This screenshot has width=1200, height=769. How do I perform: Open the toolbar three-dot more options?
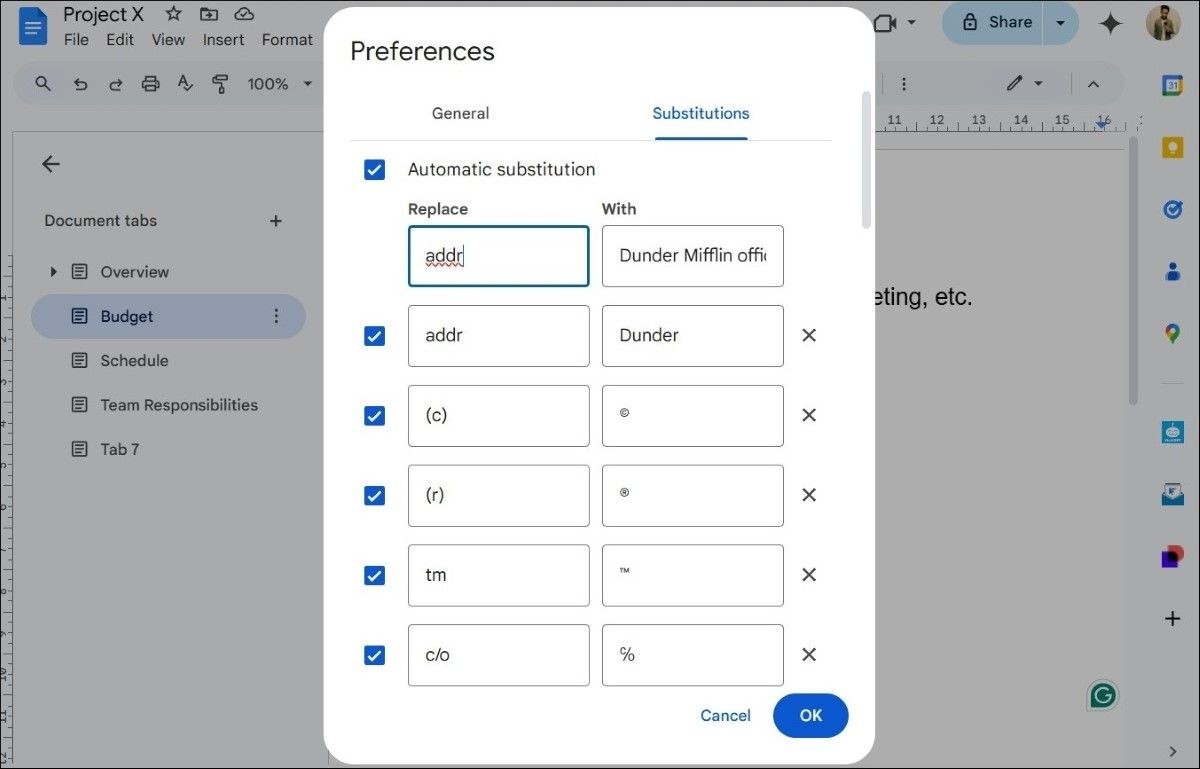[x=904, y=84]
